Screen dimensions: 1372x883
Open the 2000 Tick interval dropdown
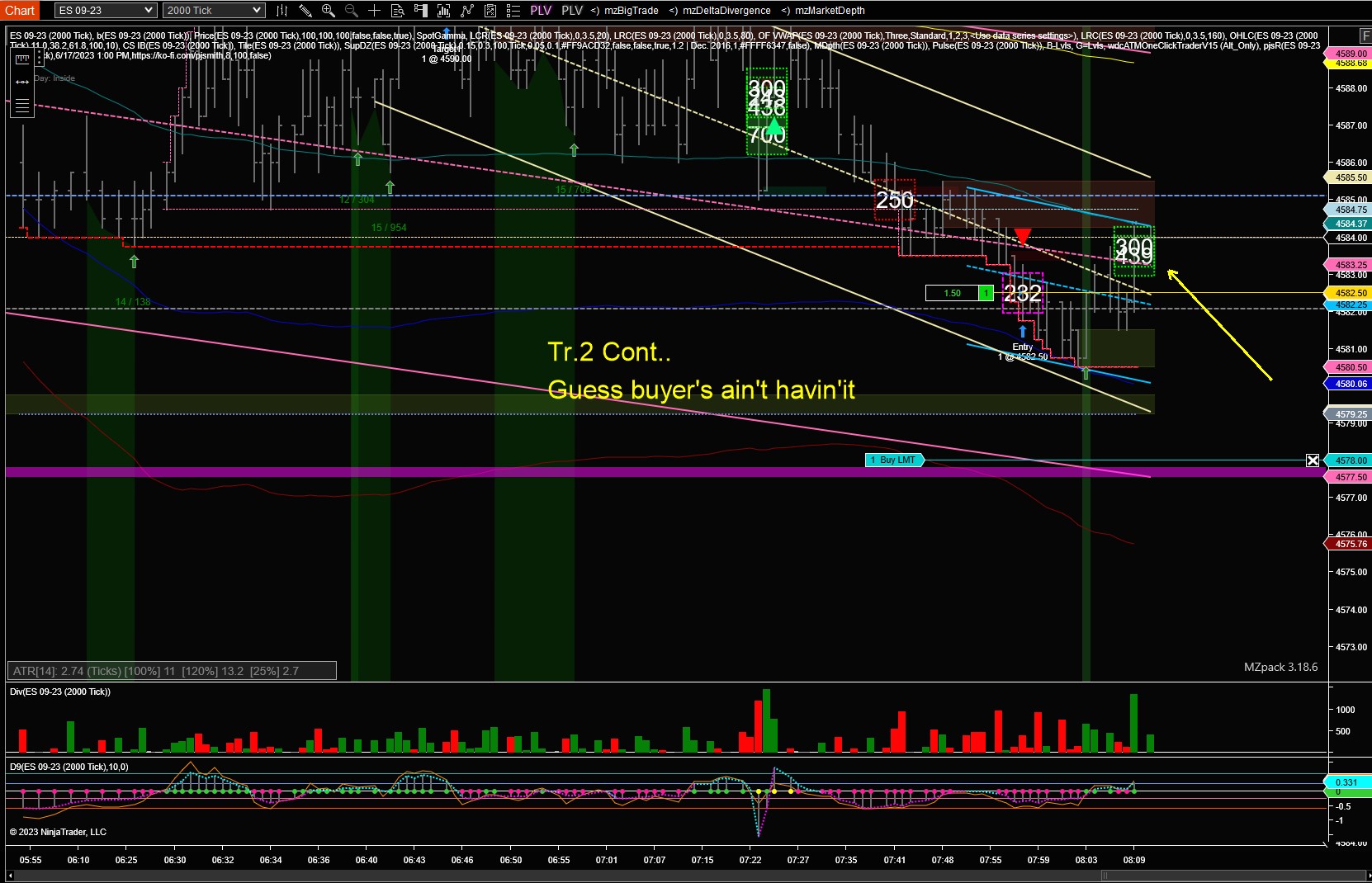pyautogui.click(x=214, y=11)
